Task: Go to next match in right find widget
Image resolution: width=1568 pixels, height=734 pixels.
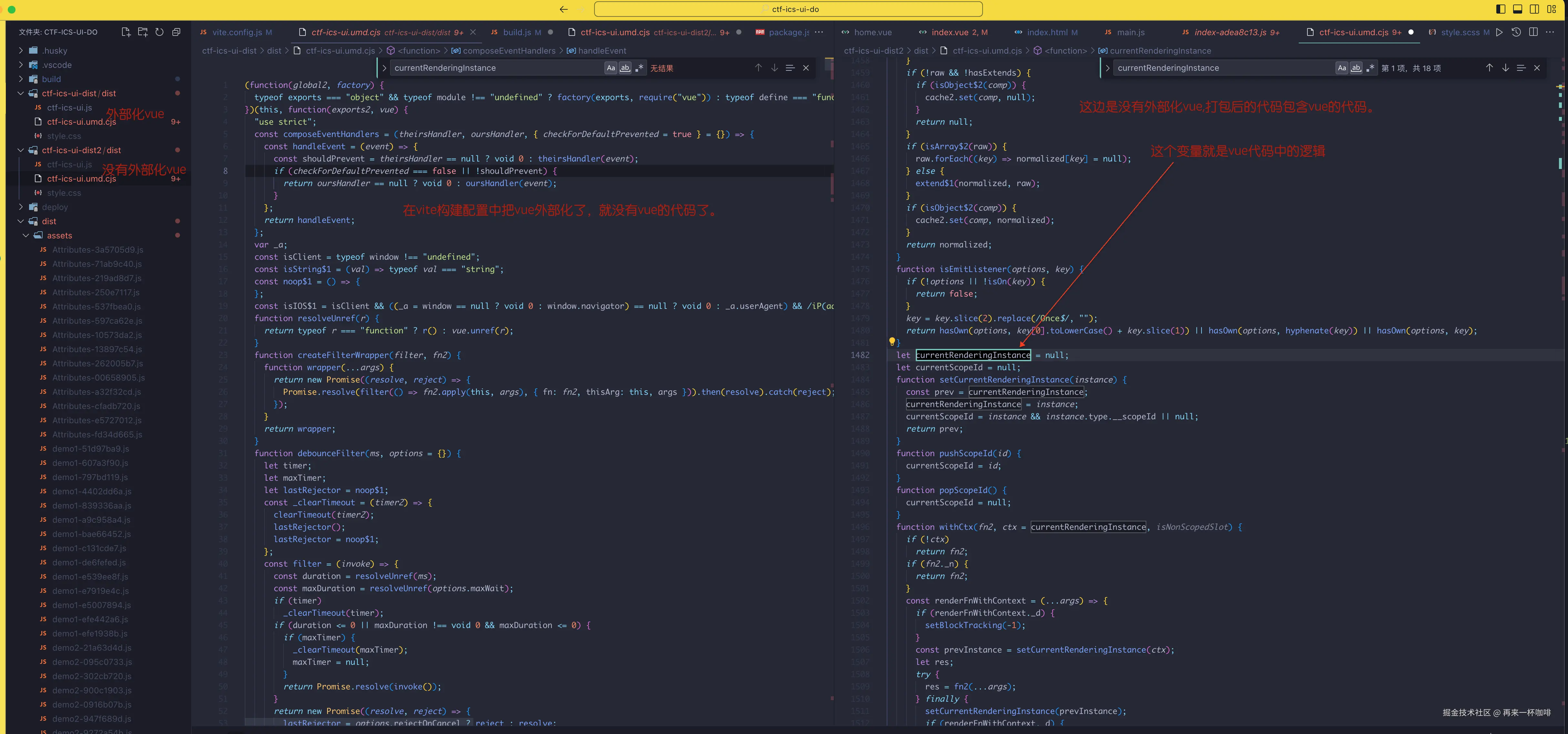Action: 1505,68
